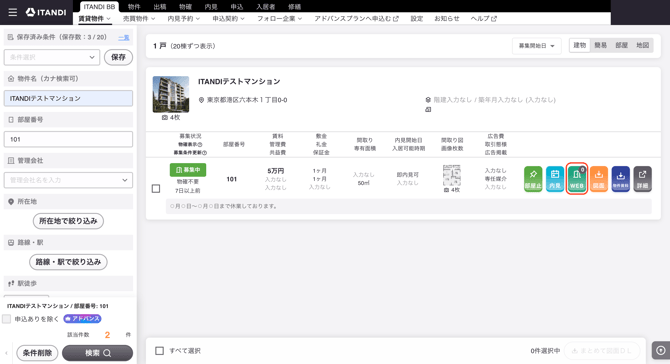Download the 図面 with orange button
Viewport: 670px width, 364px height.
click(599, 179)
